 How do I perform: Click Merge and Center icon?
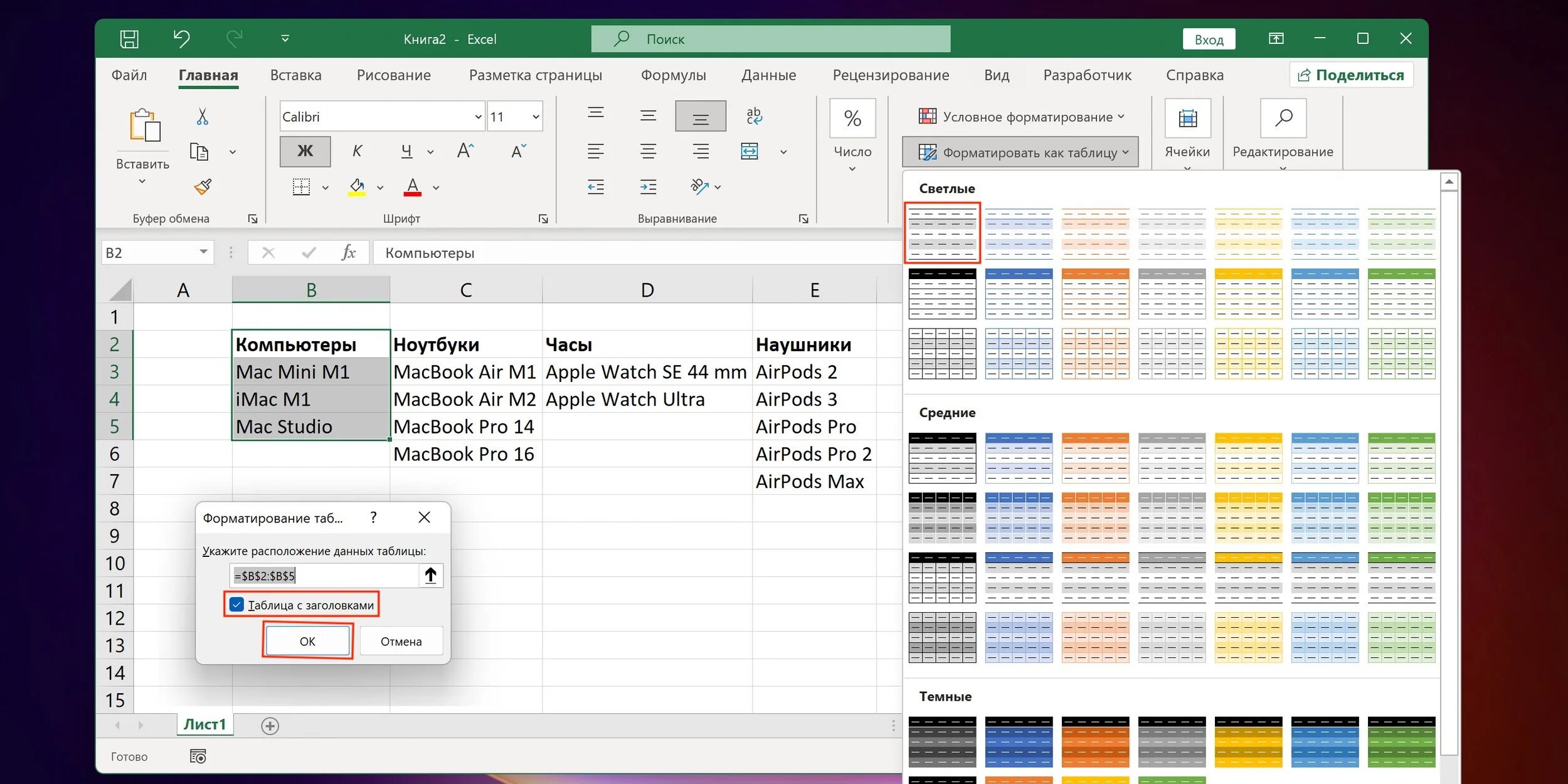tap(750, 151)
